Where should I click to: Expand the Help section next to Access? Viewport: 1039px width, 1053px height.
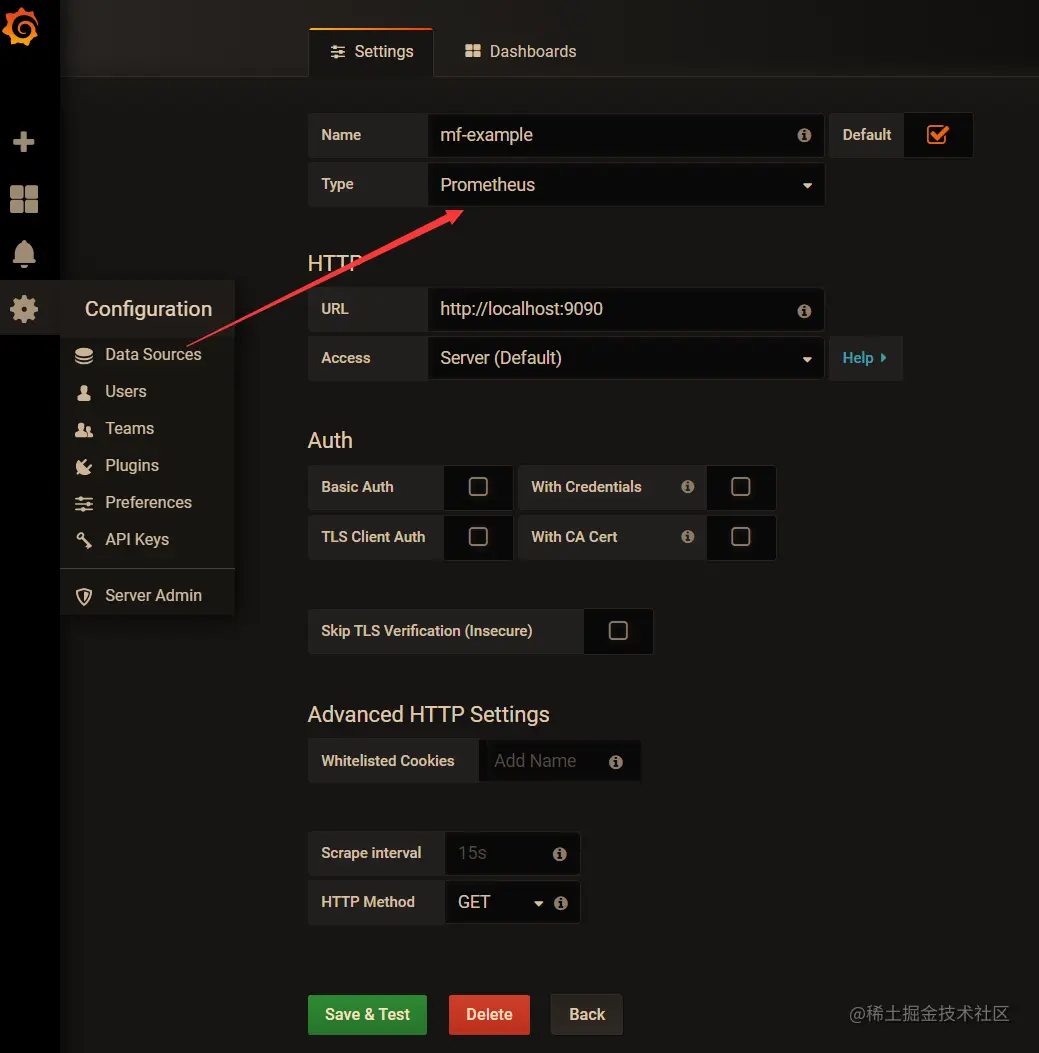click(865, 358)
